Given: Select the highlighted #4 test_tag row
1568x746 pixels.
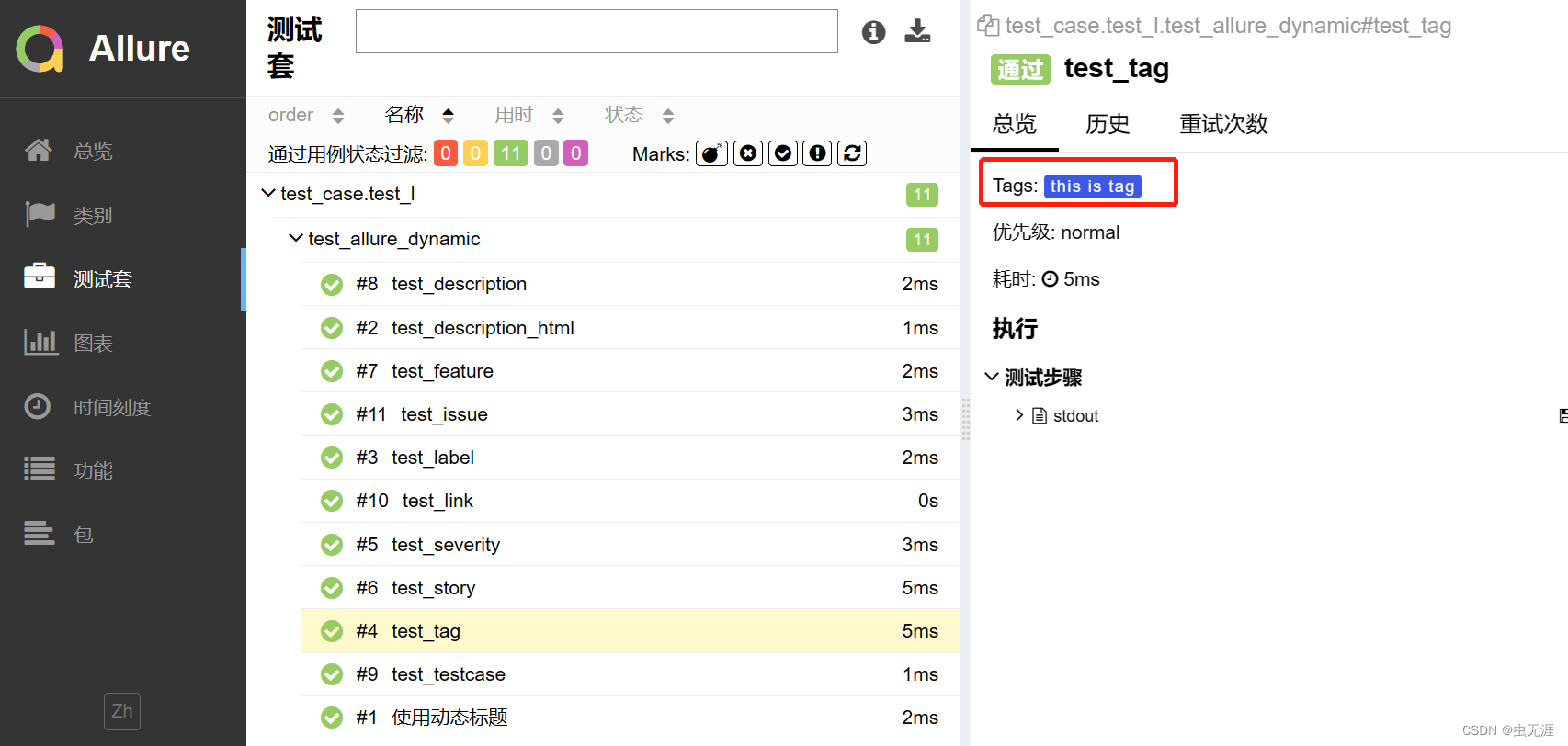Looking at the screenshot, I should (631, 631).
